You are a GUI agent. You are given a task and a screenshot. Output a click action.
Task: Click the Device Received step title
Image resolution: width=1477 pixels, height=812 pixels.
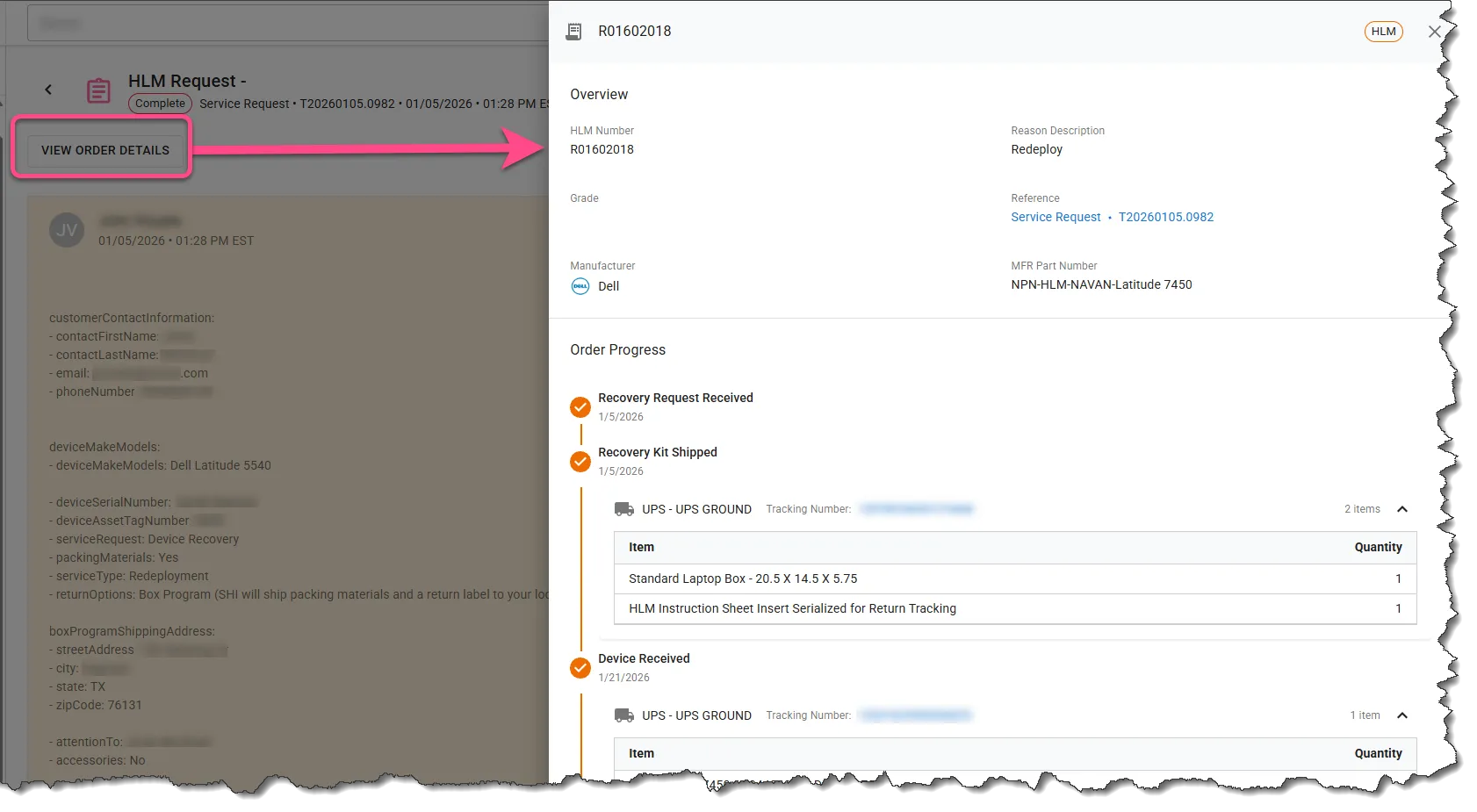coord(644,658)
